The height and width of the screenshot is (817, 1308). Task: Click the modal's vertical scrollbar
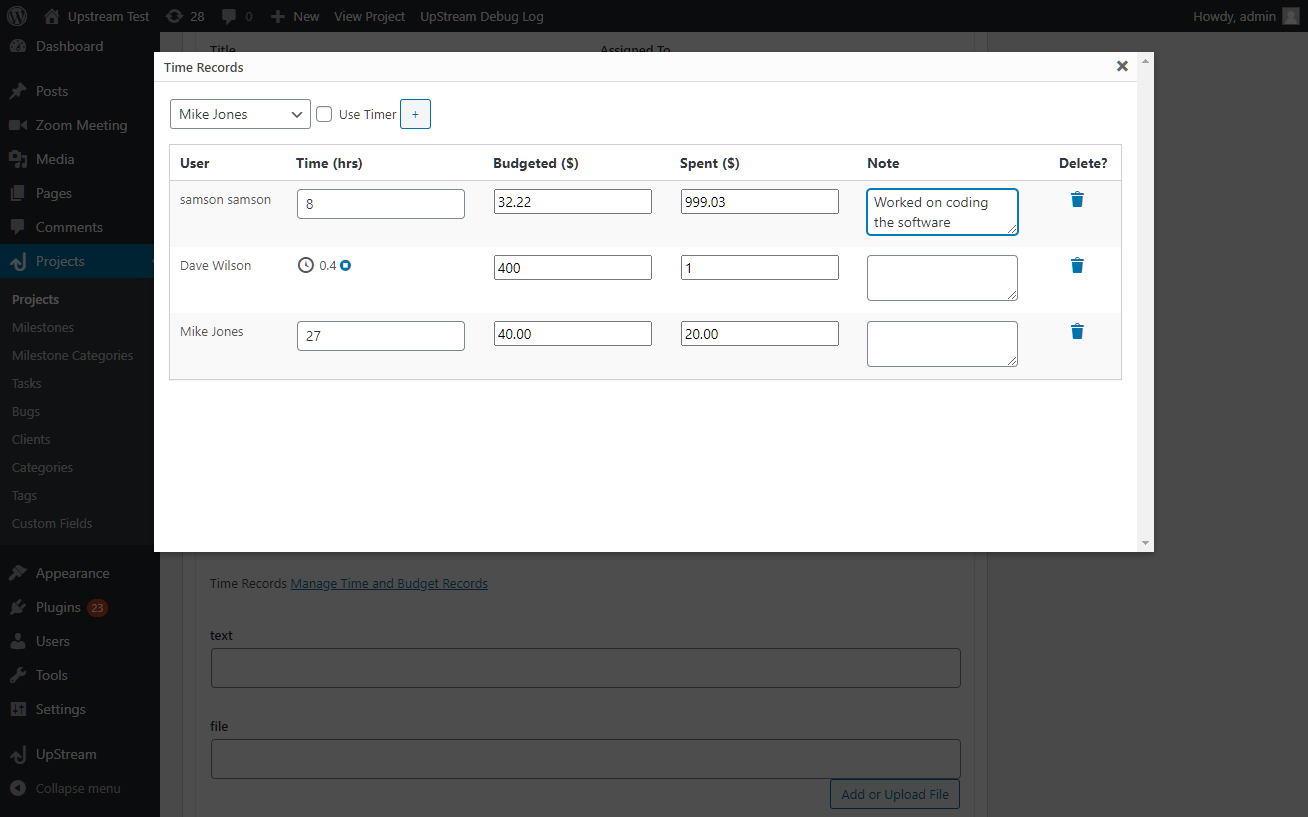[1145, 300]
